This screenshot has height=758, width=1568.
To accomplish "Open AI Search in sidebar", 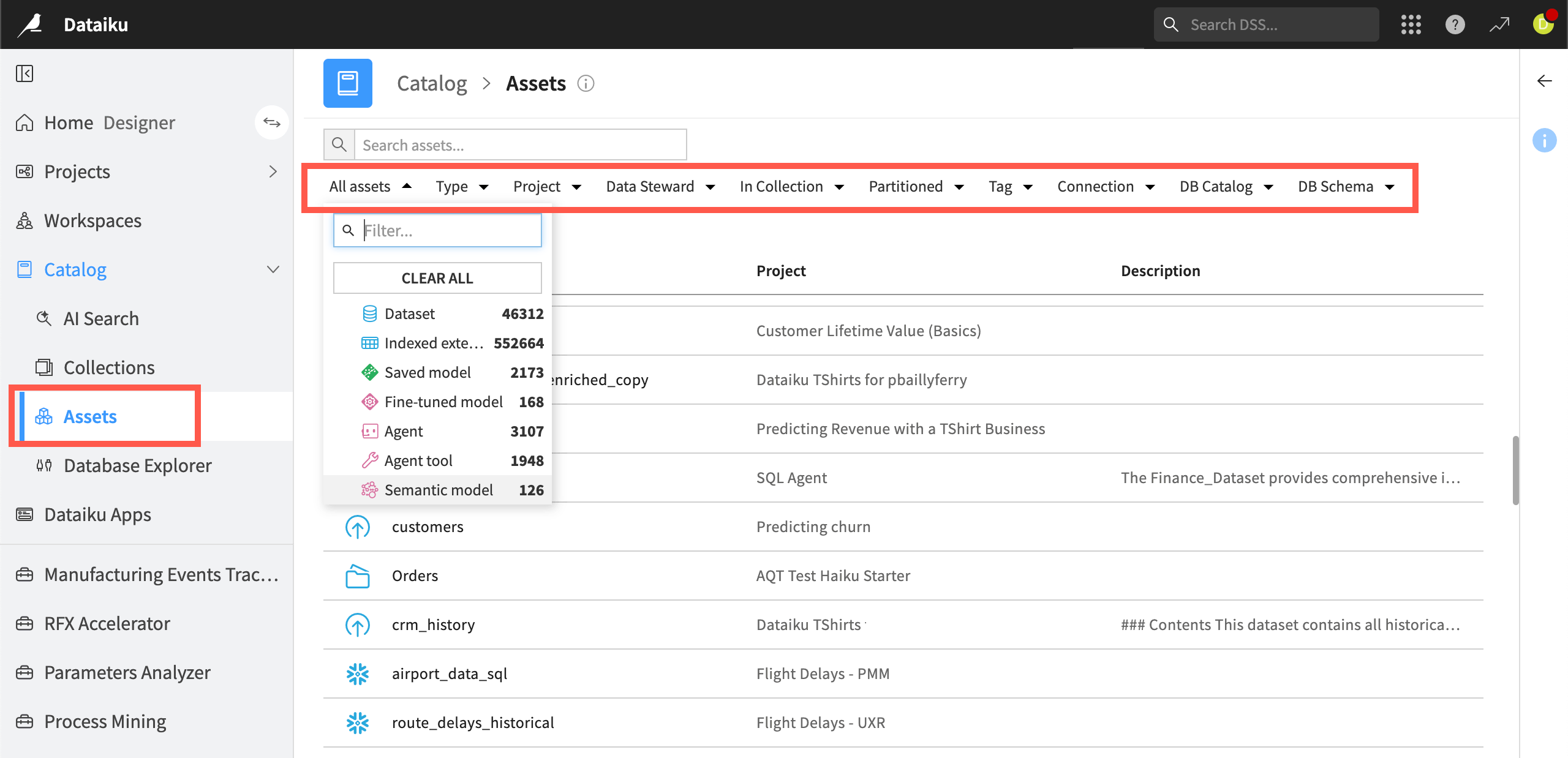I will click(101, 318).
